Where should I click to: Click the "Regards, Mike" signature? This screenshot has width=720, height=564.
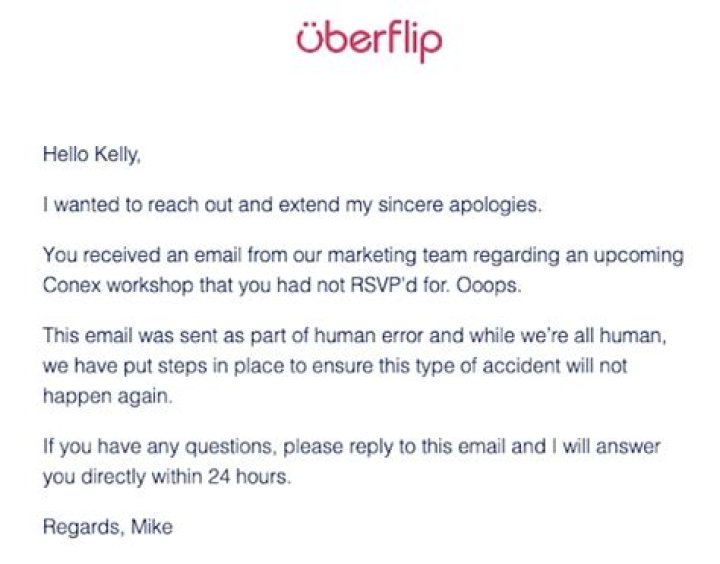pyautogui.click(x=107, y=527)
